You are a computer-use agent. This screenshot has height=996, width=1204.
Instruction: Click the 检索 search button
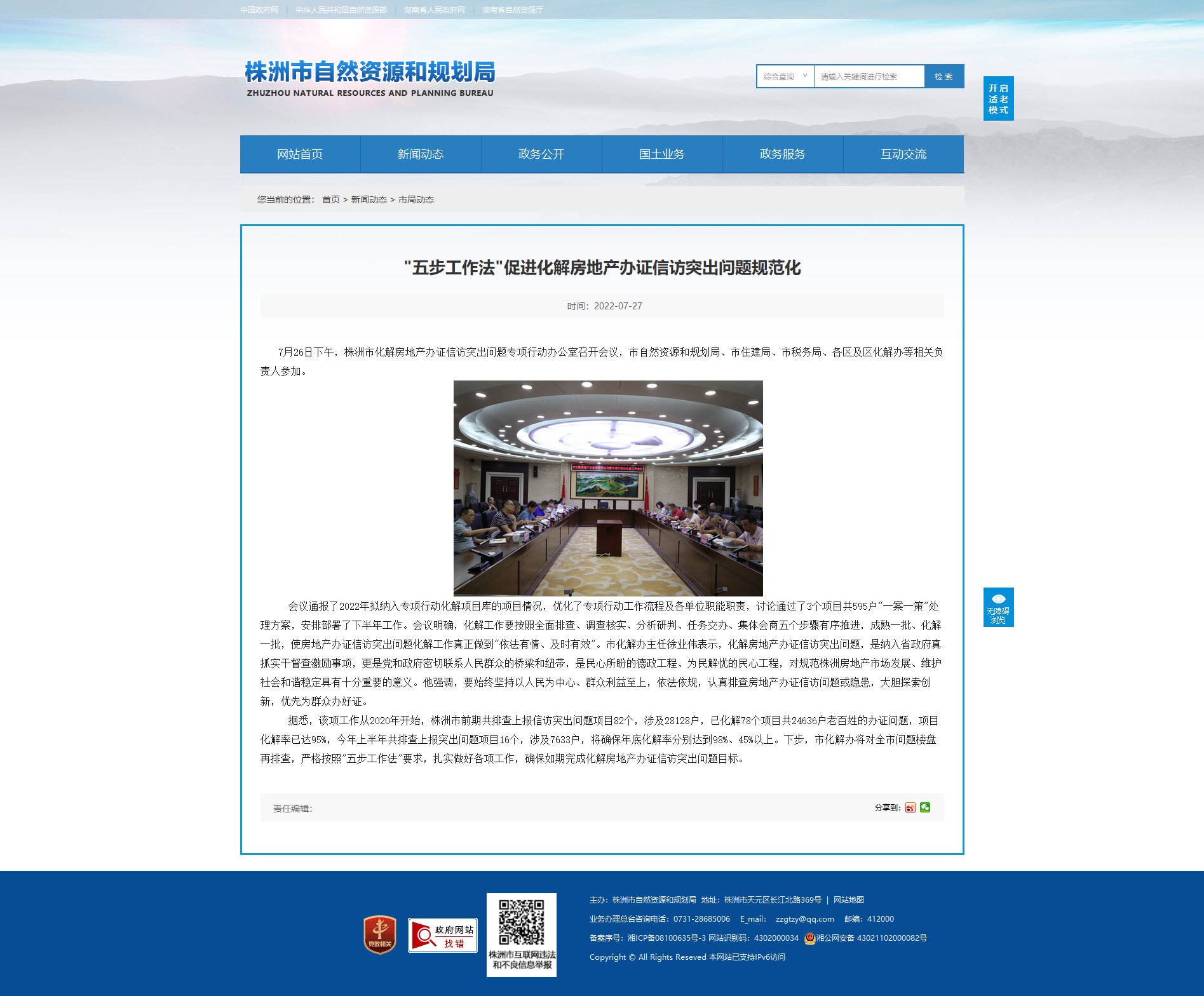tap(944, 76)
